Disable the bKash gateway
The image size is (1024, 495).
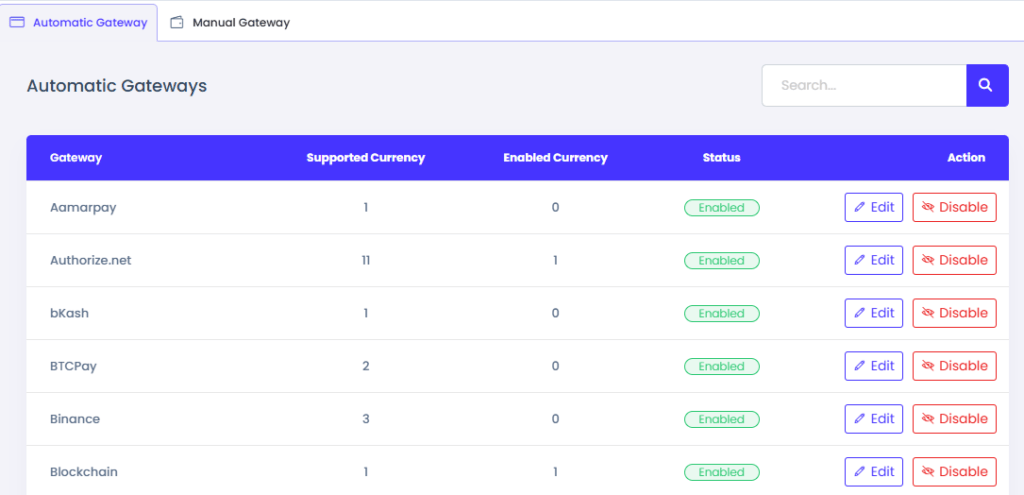[x=954, y=313]
